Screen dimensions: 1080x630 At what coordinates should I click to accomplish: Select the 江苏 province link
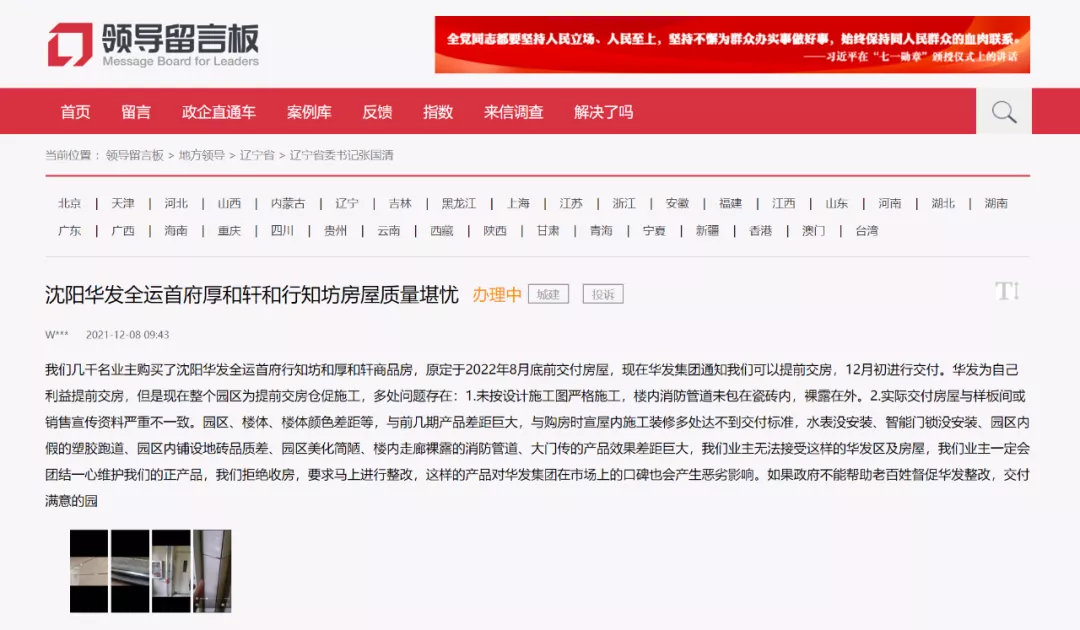tap(571, 203)
